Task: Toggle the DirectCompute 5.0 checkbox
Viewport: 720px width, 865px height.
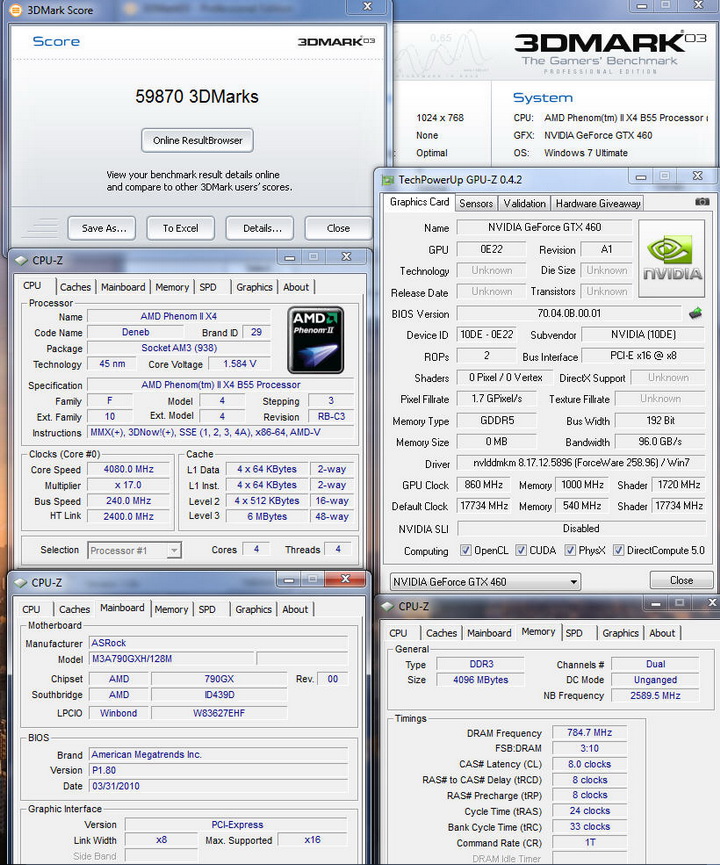Action: point(618,550)
